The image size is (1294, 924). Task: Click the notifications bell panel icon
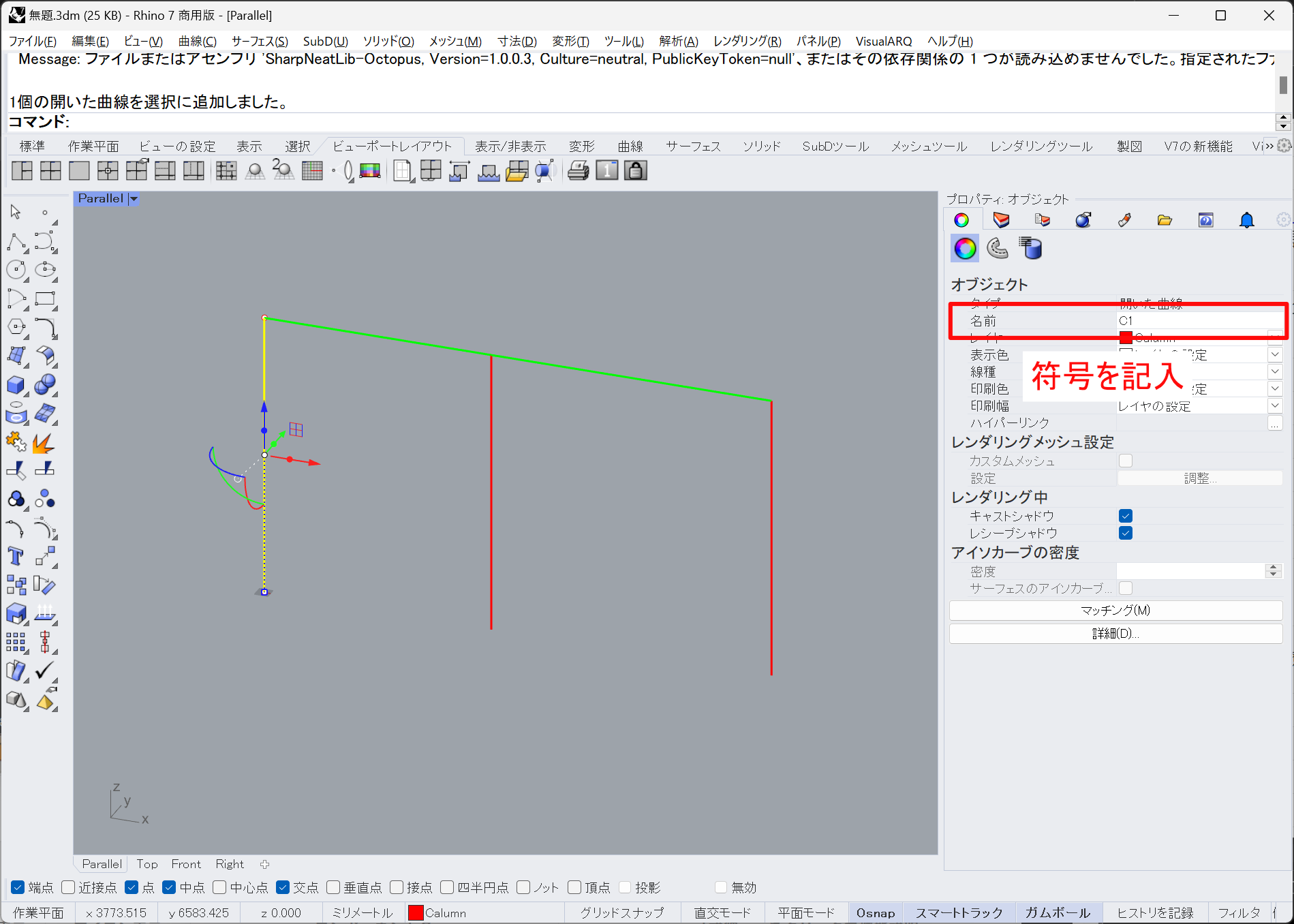click(1246, 220)
